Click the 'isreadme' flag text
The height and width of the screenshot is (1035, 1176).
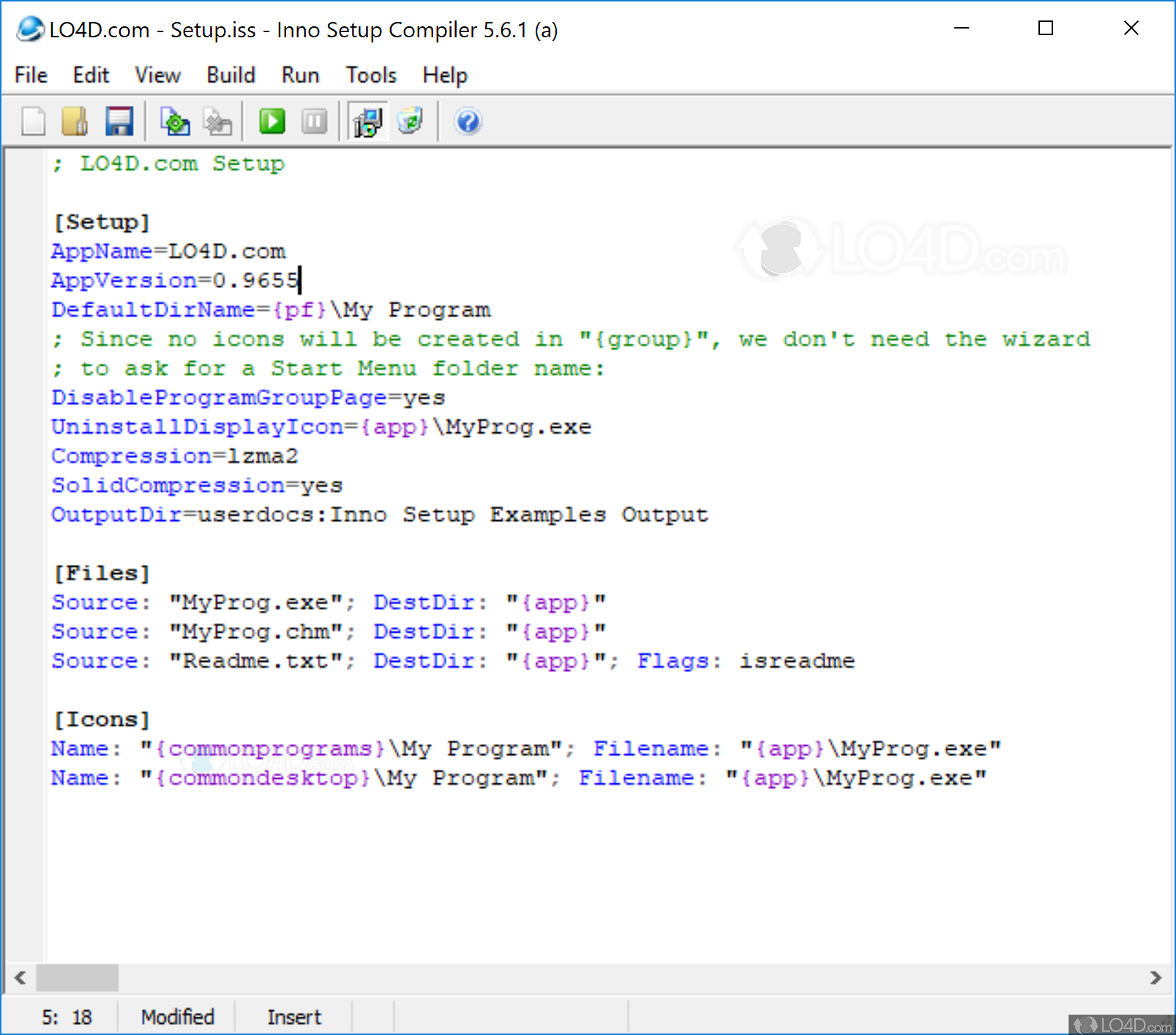pos(797,661)
